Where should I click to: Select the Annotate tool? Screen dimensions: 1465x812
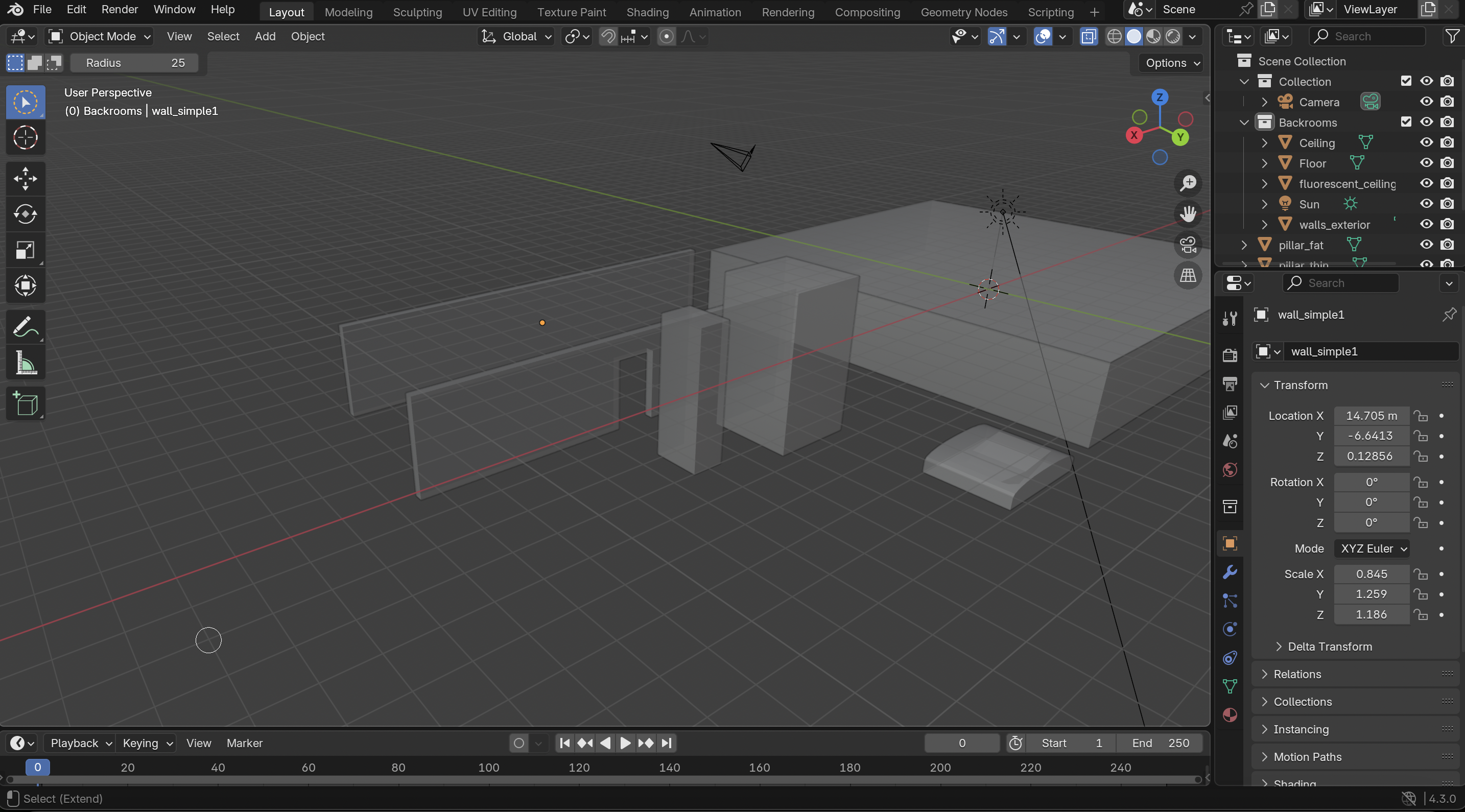25,326
